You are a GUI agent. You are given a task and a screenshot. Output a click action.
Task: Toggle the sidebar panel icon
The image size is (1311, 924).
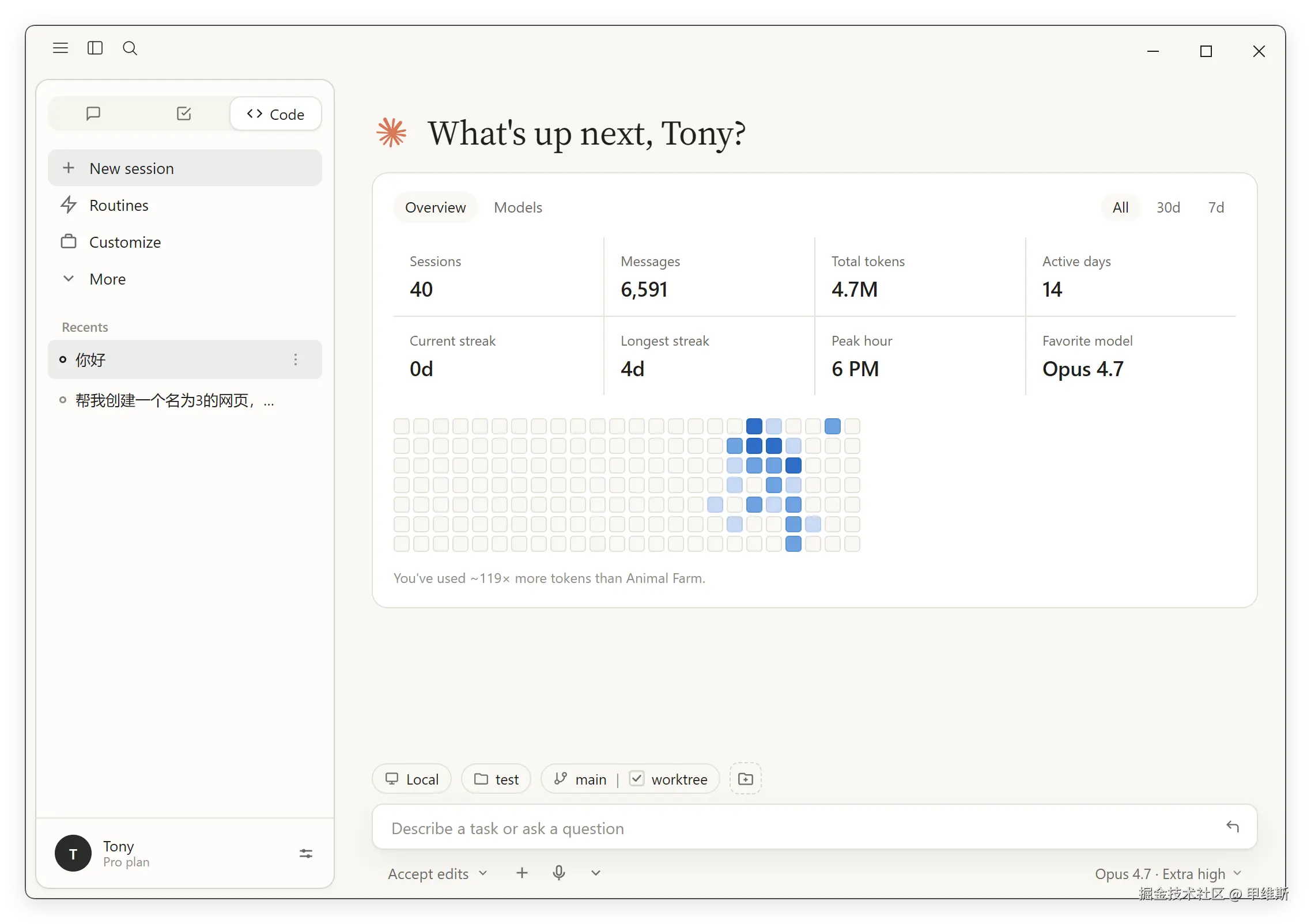(x=95, y=48)
